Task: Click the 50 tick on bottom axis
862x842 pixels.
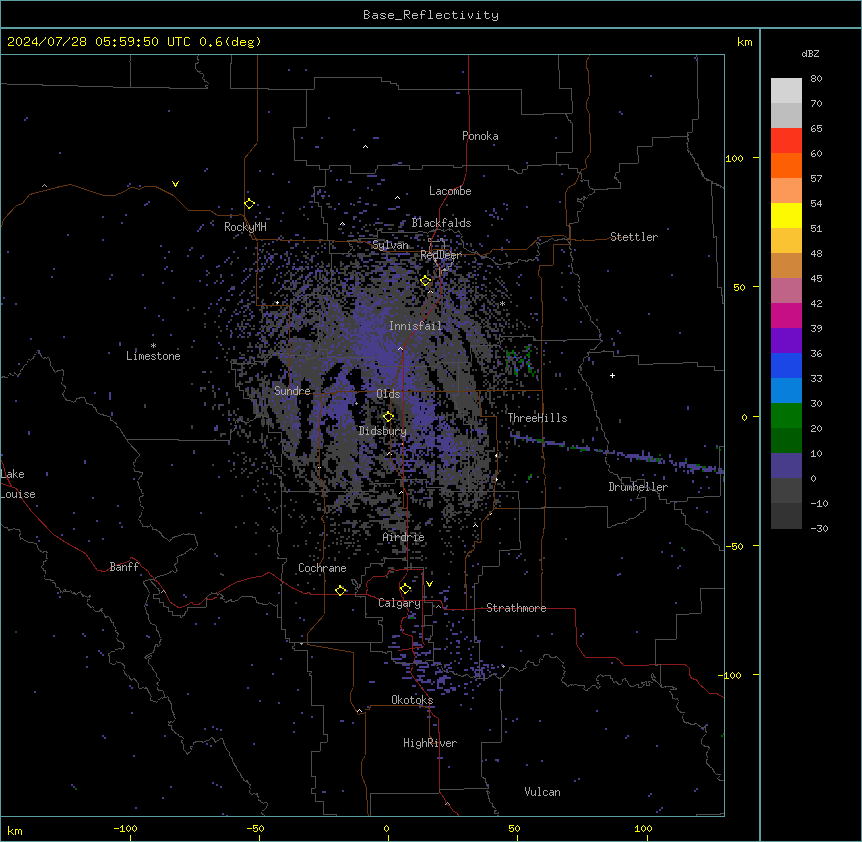Action: [x=514, y=828]
